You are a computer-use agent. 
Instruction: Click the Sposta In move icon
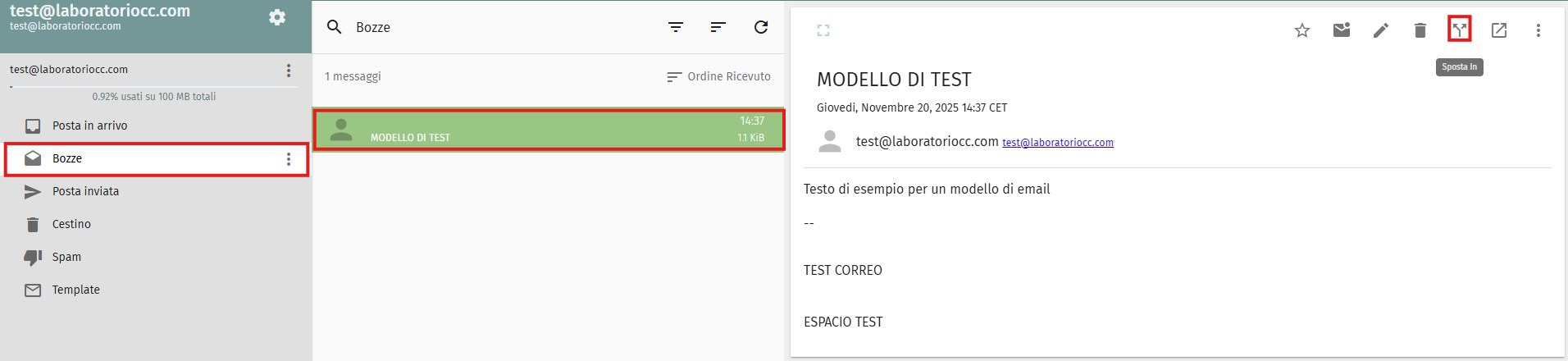point(1460,30)
